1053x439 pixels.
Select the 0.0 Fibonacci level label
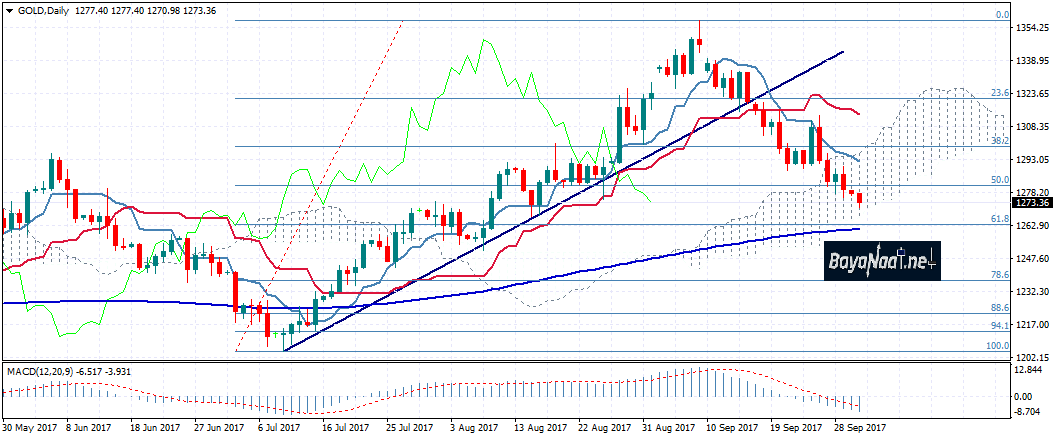pyautogui.click(x=999, y=15)
